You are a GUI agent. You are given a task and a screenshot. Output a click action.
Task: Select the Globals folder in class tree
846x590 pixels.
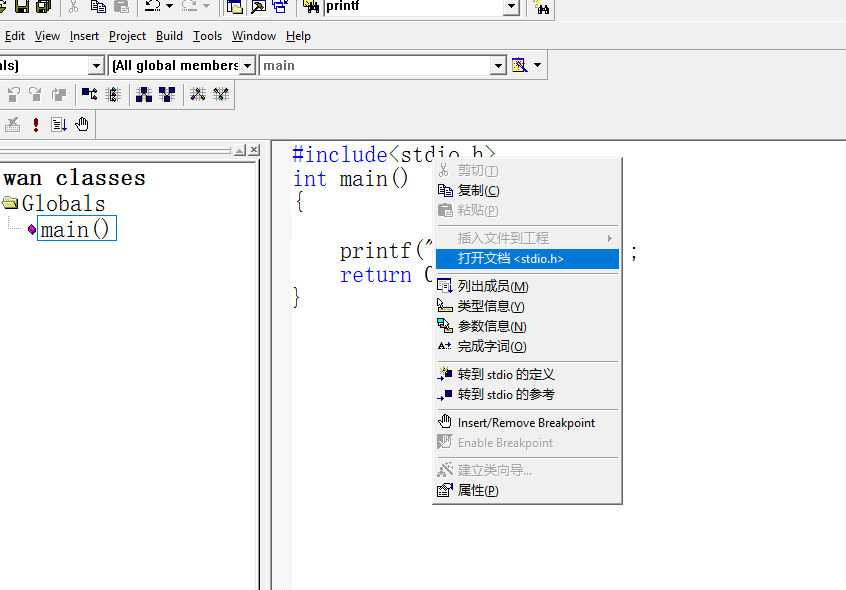click(63, 204)
